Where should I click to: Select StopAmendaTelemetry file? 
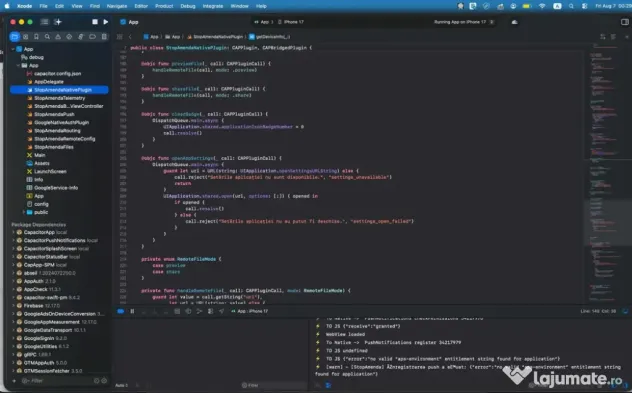point(59,98)
